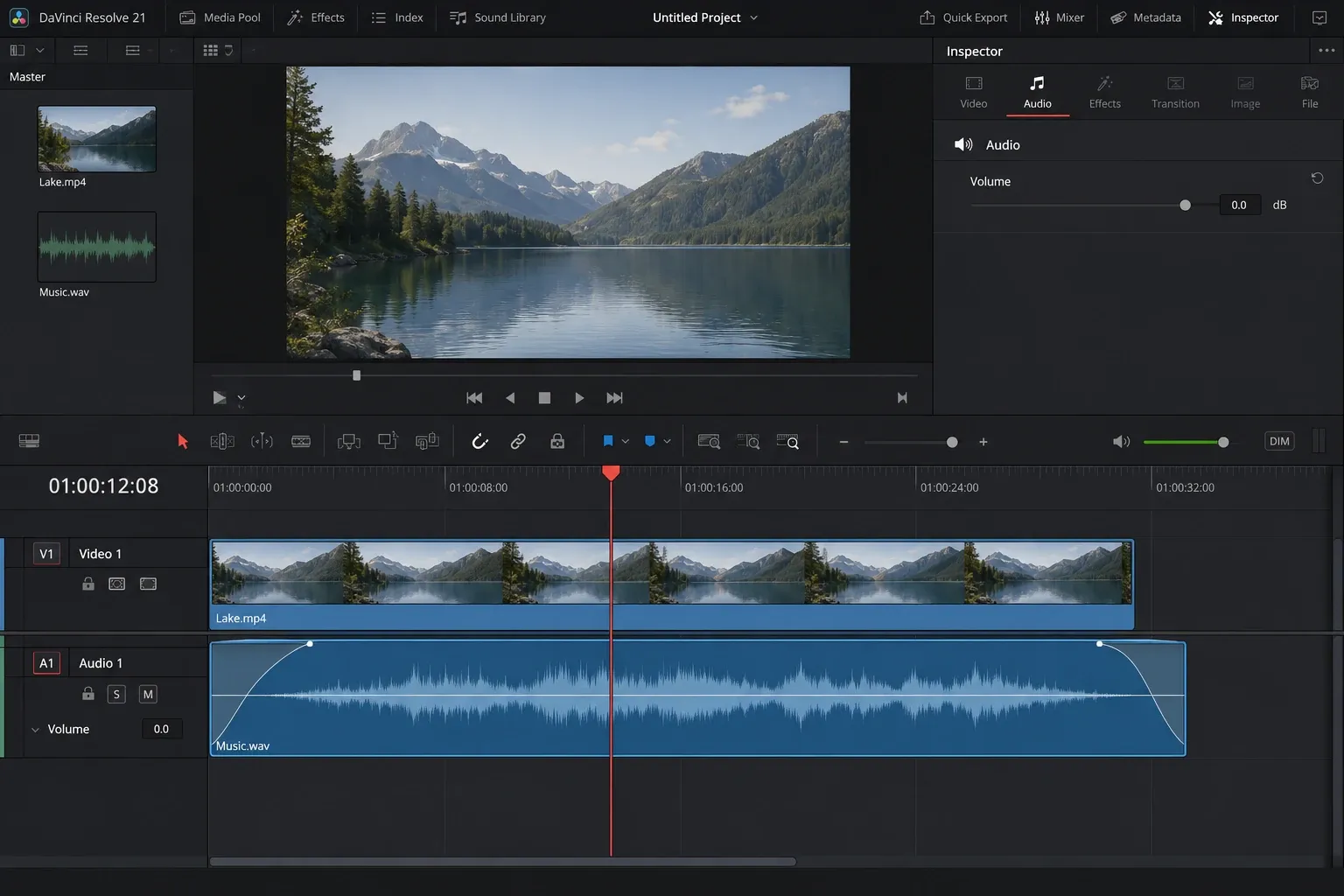
Task: Stop playback in the viewer
Action: [x=544, y=398]
